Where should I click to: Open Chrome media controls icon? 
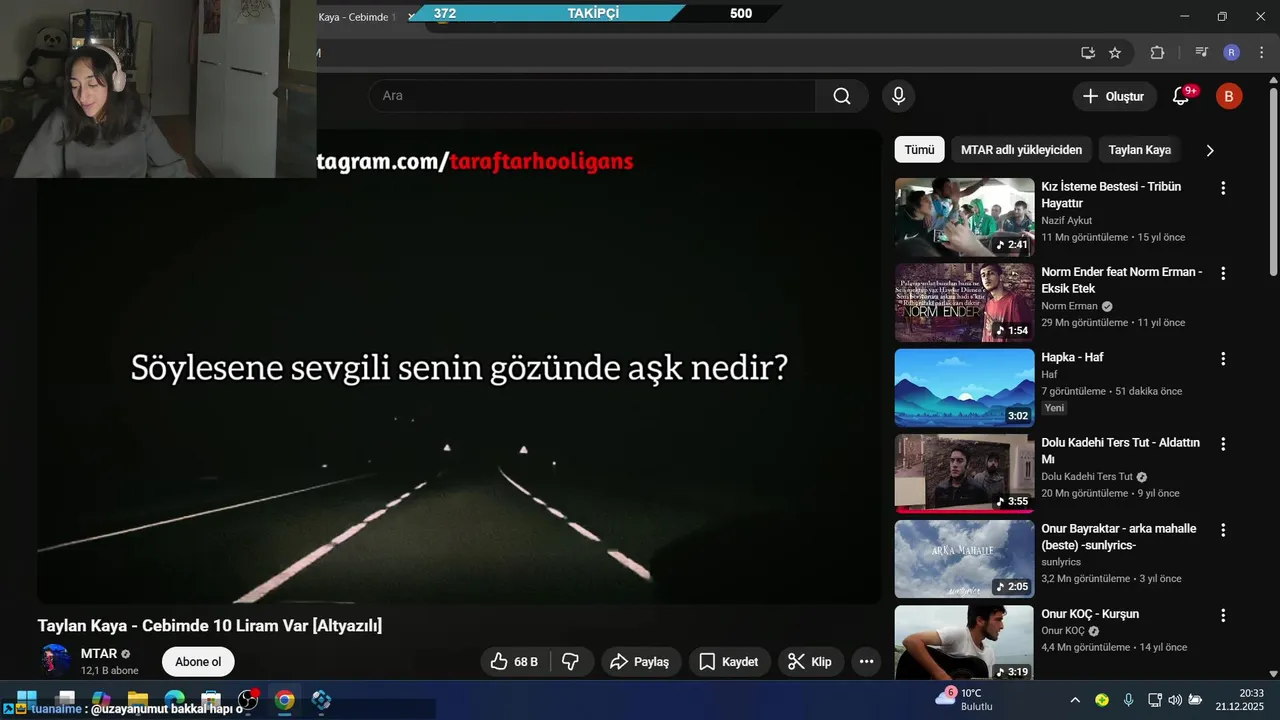[x=1202, y=53]
